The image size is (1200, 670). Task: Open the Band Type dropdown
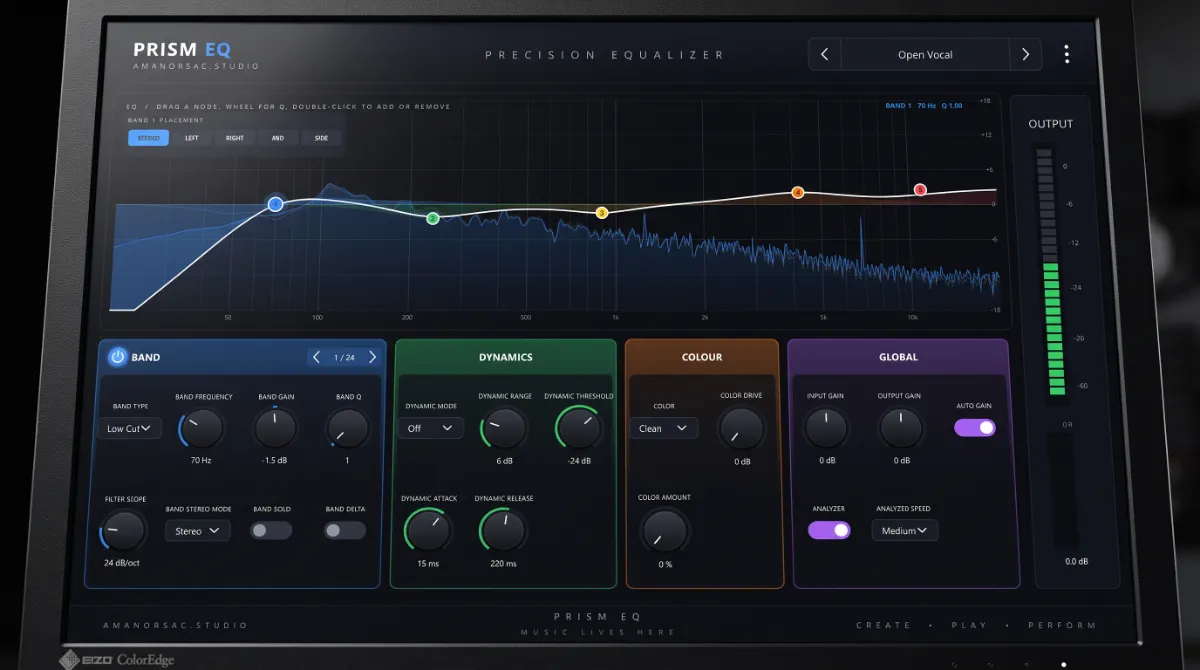click(x=130, y=428)
